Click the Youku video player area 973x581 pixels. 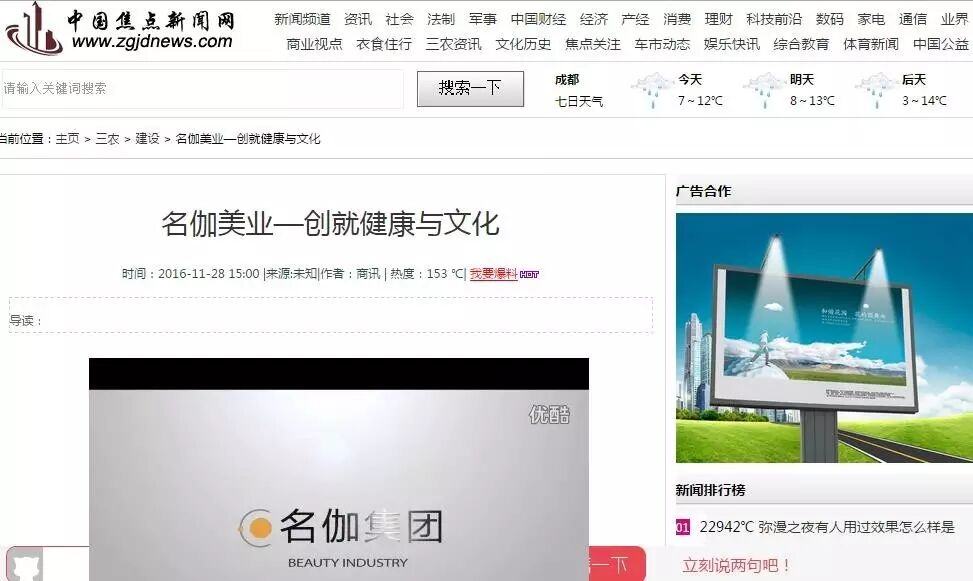[339, 469]
